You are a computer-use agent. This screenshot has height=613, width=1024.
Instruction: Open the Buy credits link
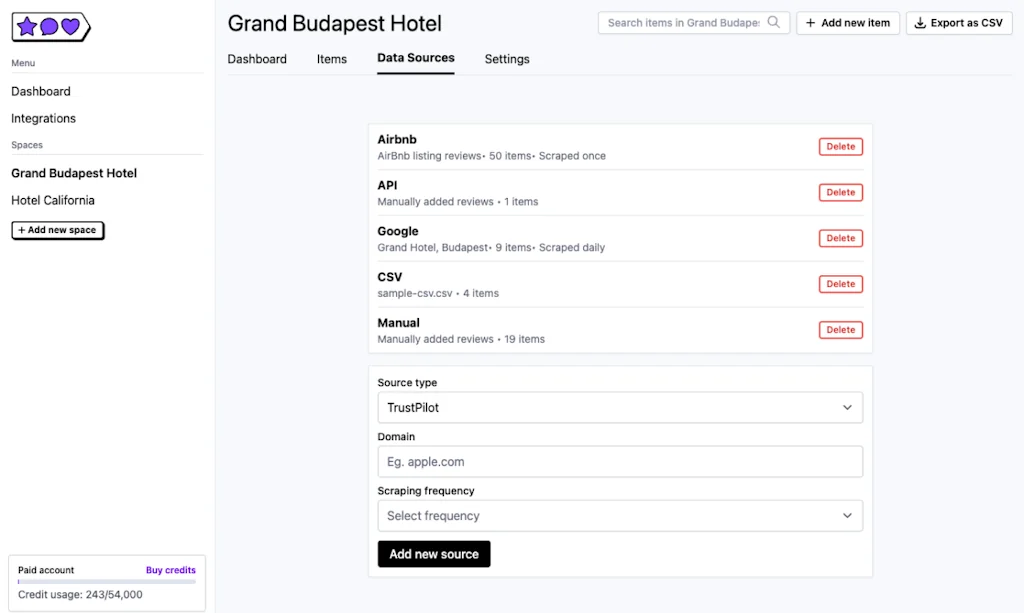click(170, 570)
